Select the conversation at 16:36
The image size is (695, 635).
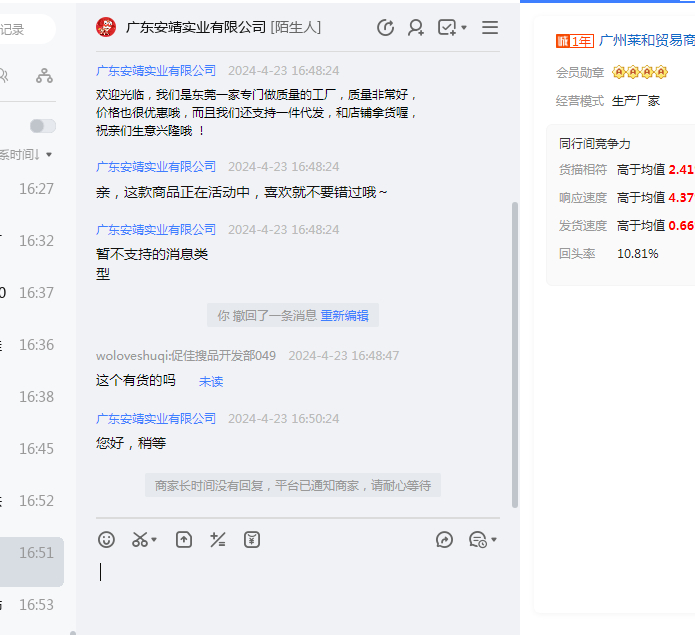[x=31, y=345]
